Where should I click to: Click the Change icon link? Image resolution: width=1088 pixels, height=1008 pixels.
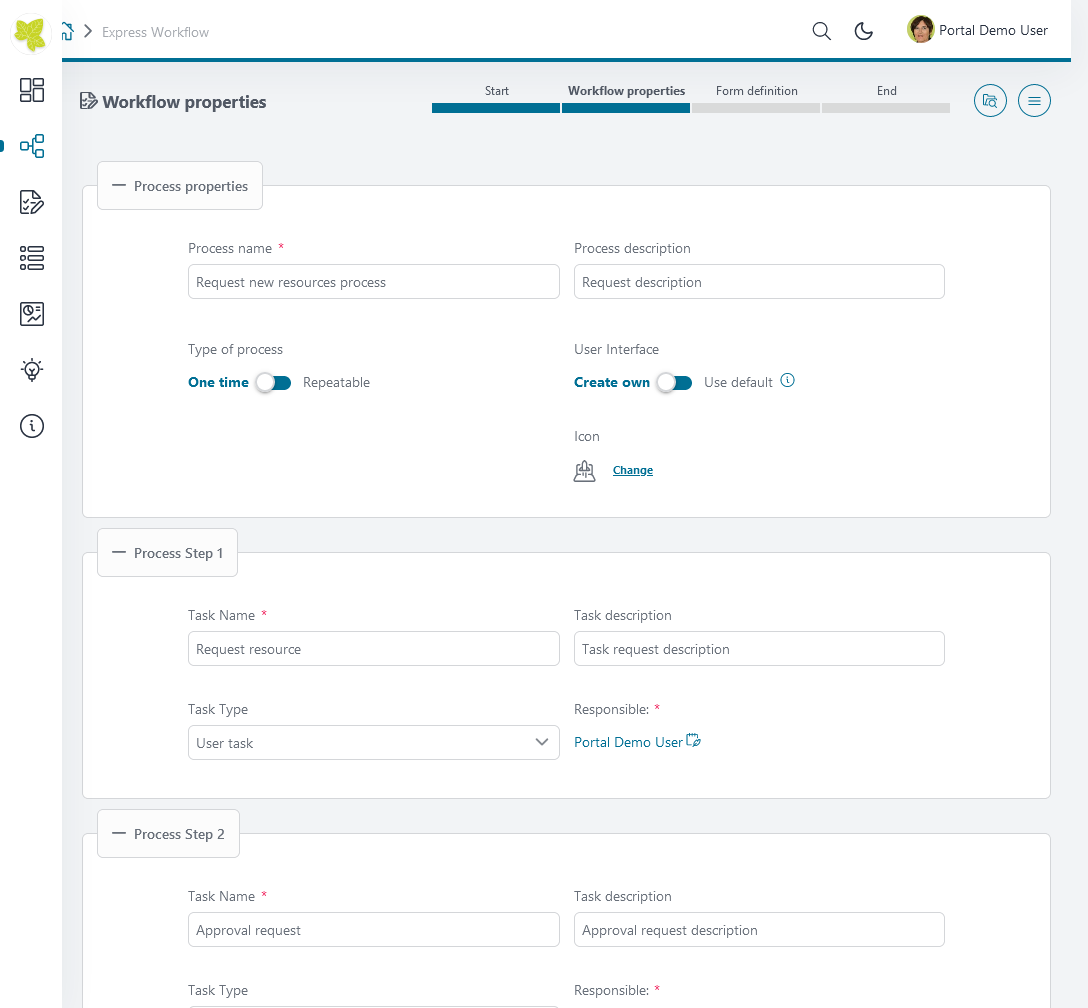(x=633, y=470)
